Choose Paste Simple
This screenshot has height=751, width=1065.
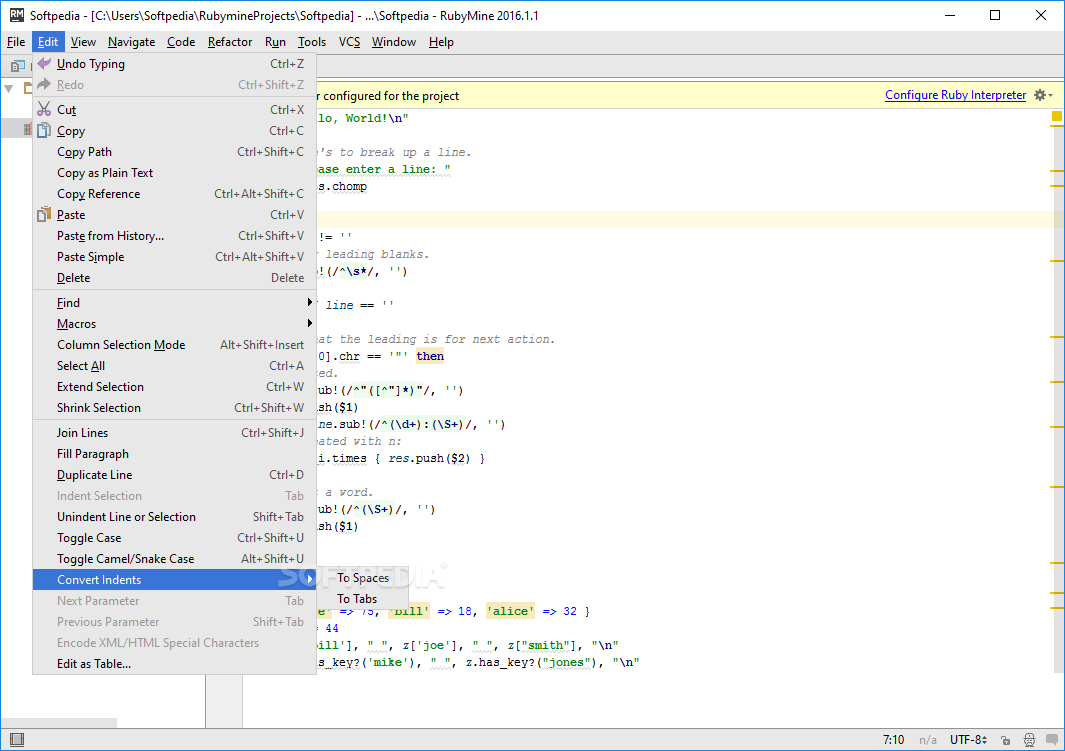[174, 257]
